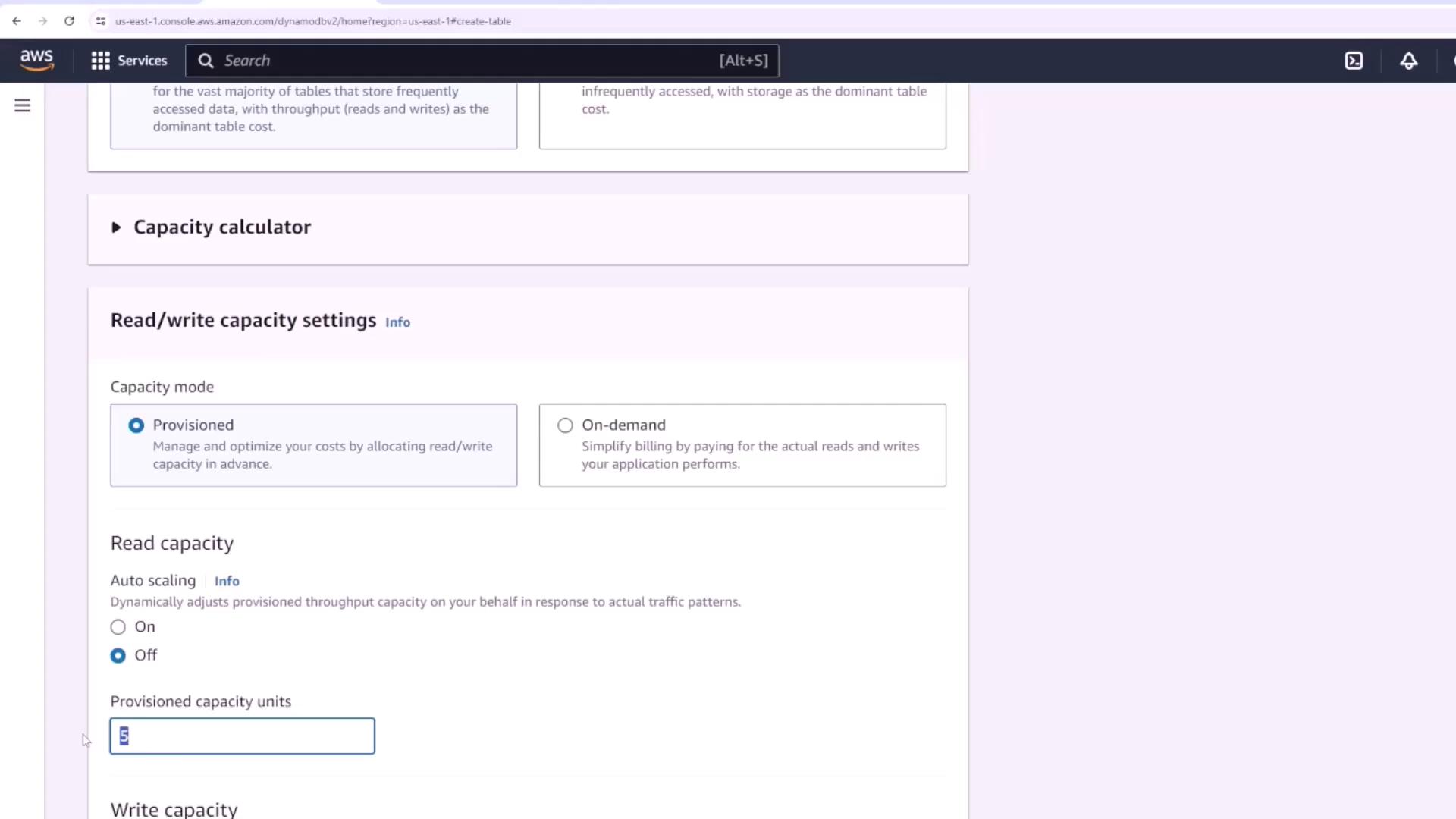Screen dimensions: 1456x819
Task: Click the Services menu label
Action: [x=142, y=61]
